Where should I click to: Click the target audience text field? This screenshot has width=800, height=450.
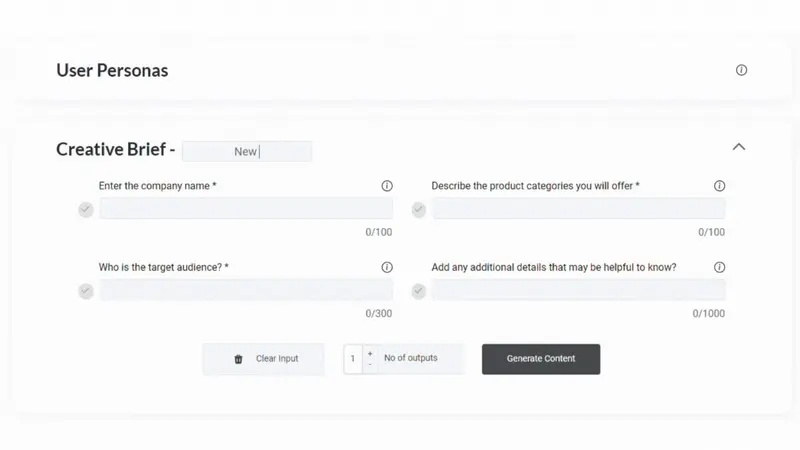pos(246,290)
